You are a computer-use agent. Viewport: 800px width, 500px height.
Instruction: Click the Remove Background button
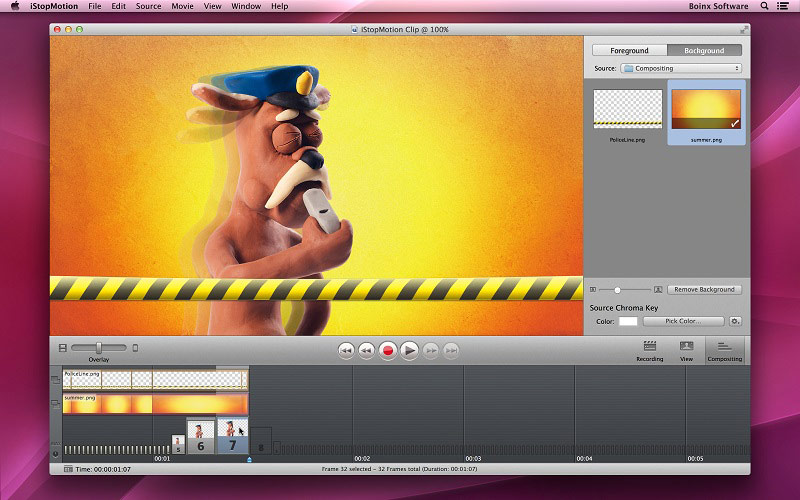click(x=704, y=289)
